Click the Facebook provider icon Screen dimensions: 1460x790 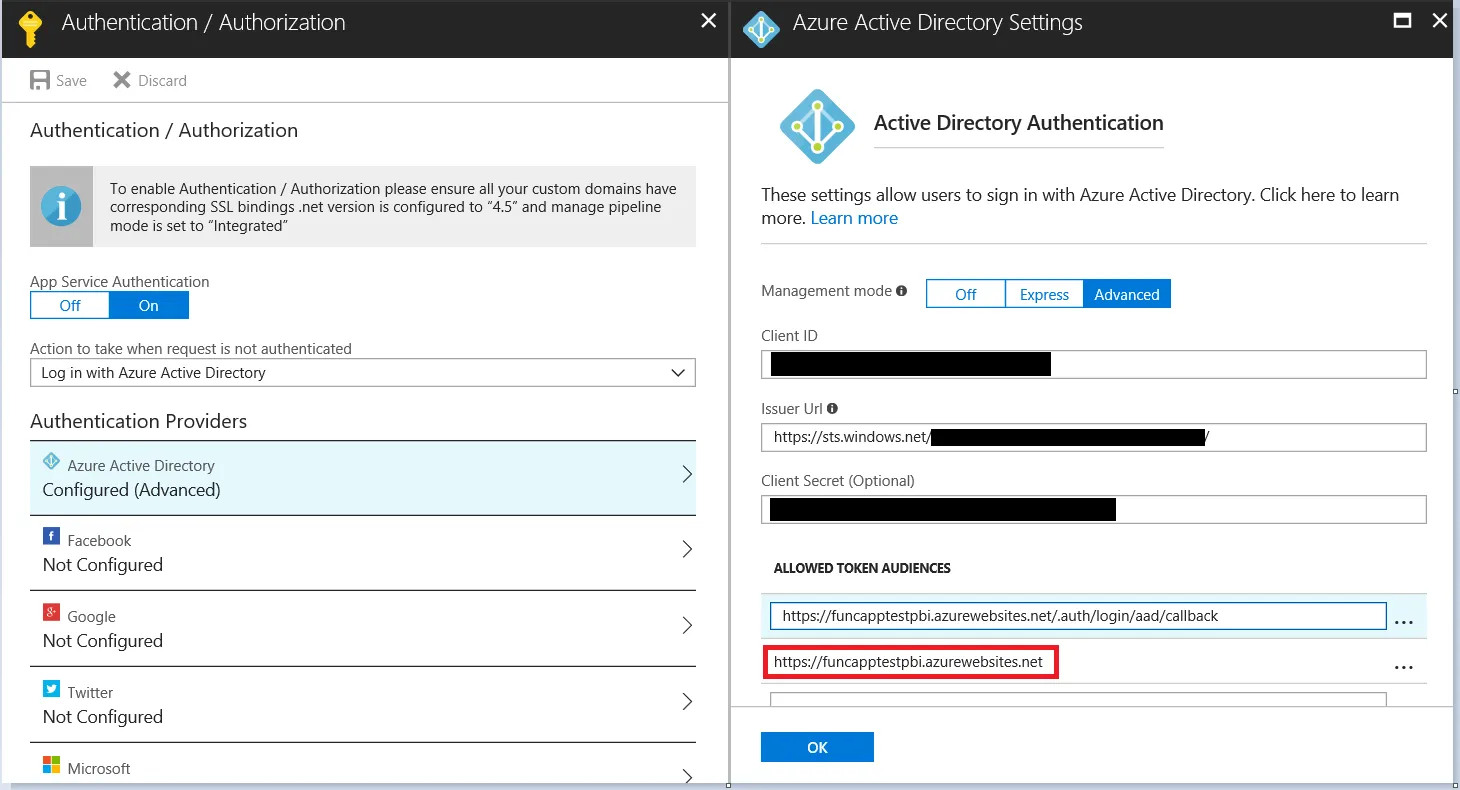pos(51,537)
